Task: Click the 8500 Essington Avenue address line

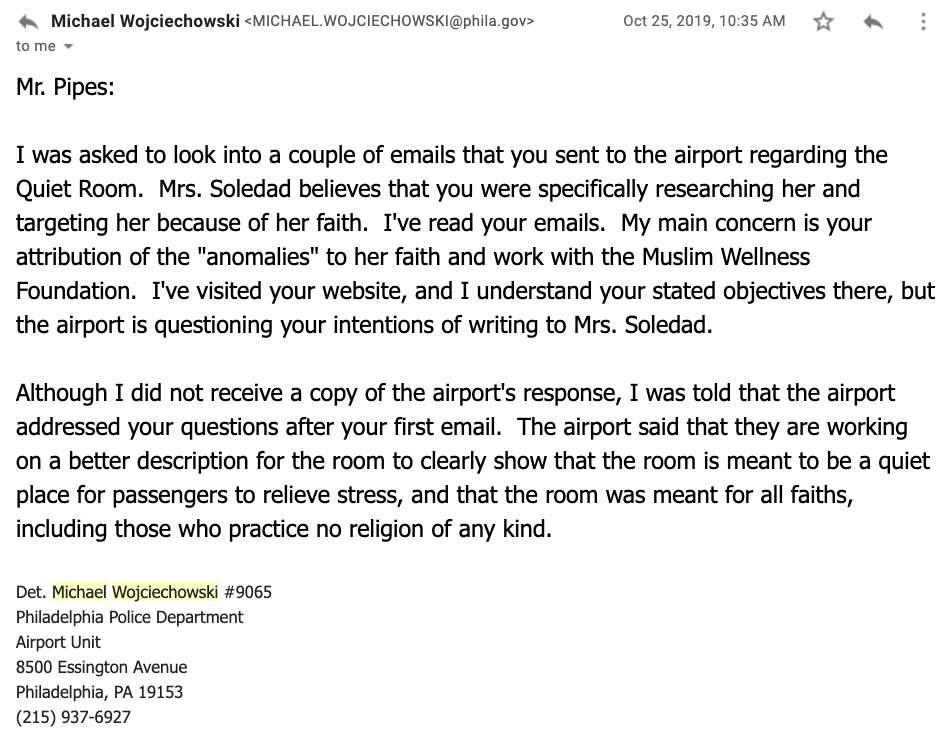Action: pos(102,667)
